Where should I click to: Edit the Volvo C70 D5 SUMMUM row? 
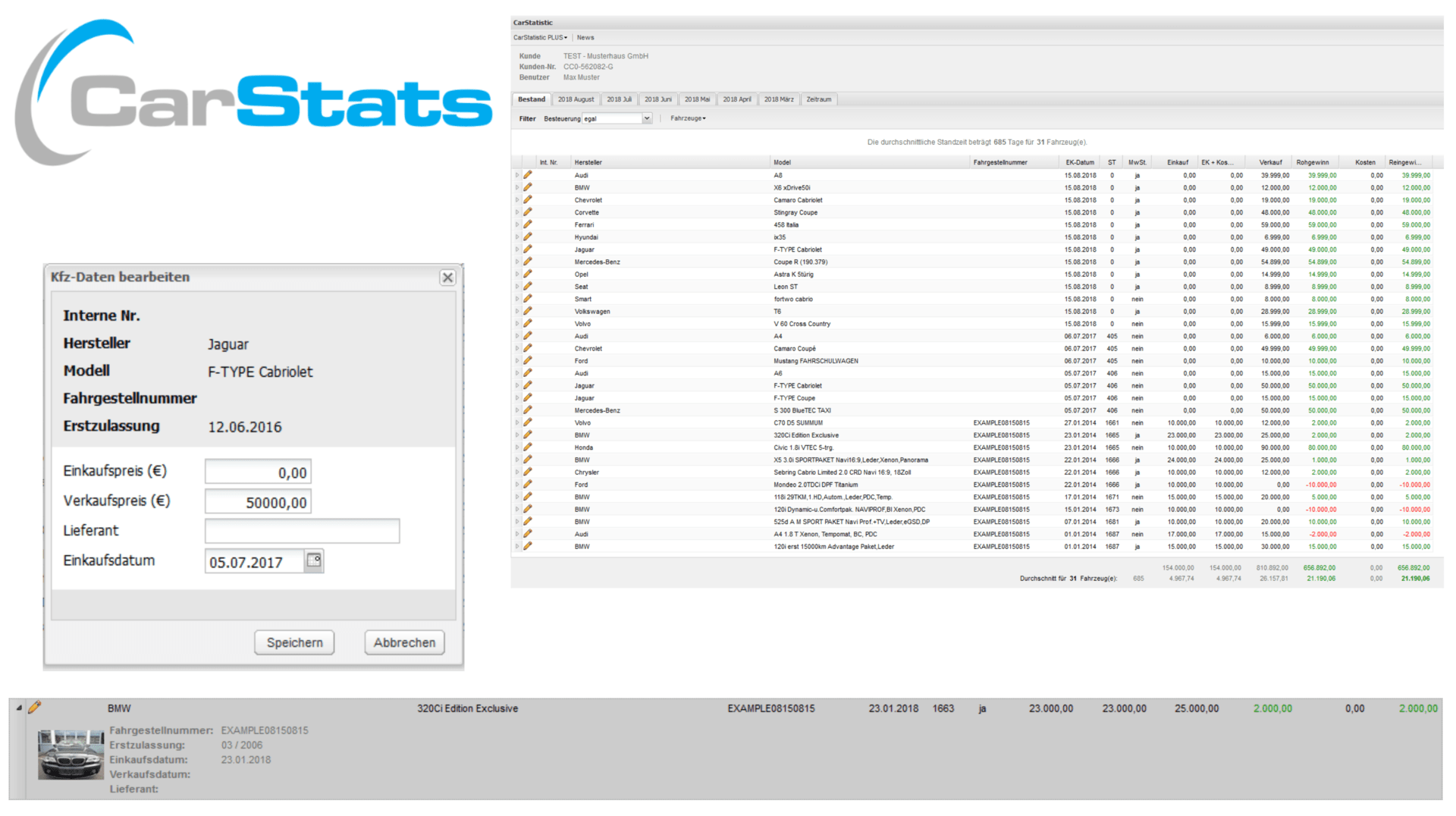[x=528, y=422]
